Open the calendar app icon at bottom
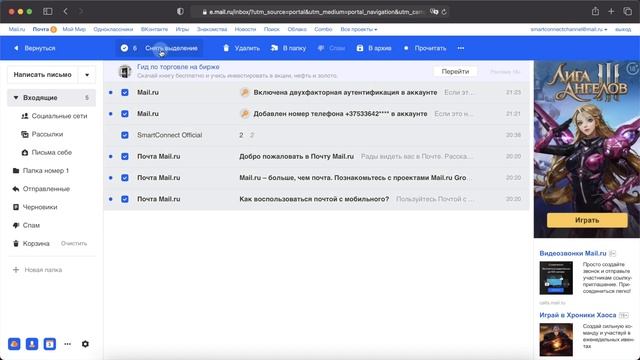The width and height of the screenshot is (640, 360). [x=50, y=344]
